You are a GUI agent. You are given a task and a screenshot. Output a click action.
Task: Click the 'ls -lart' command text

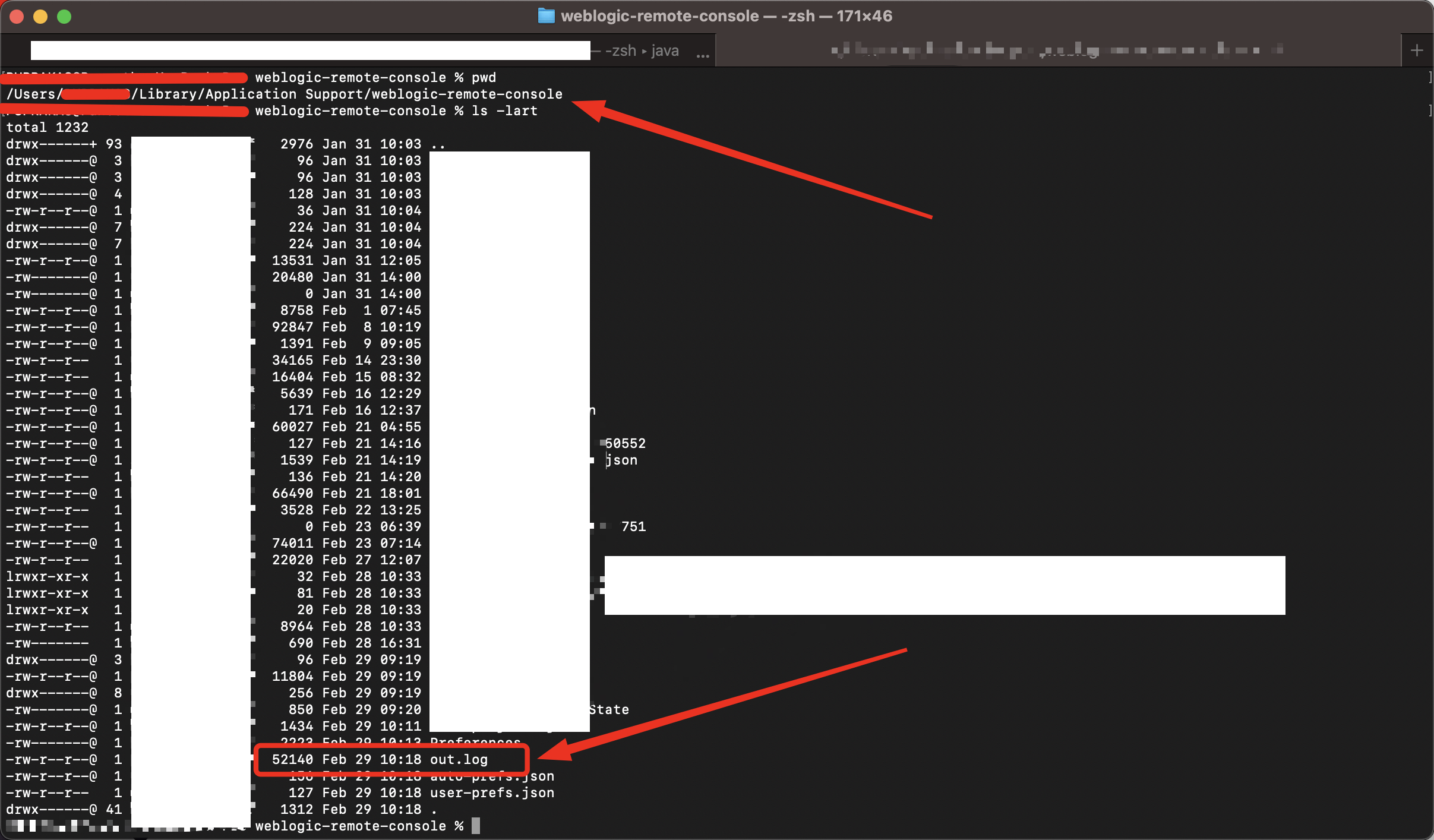pos(504,110)
